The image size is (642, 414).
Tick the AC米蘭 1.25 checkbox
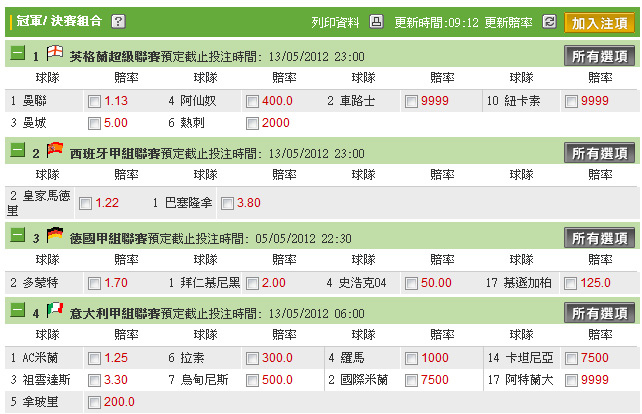click(94, 358)
